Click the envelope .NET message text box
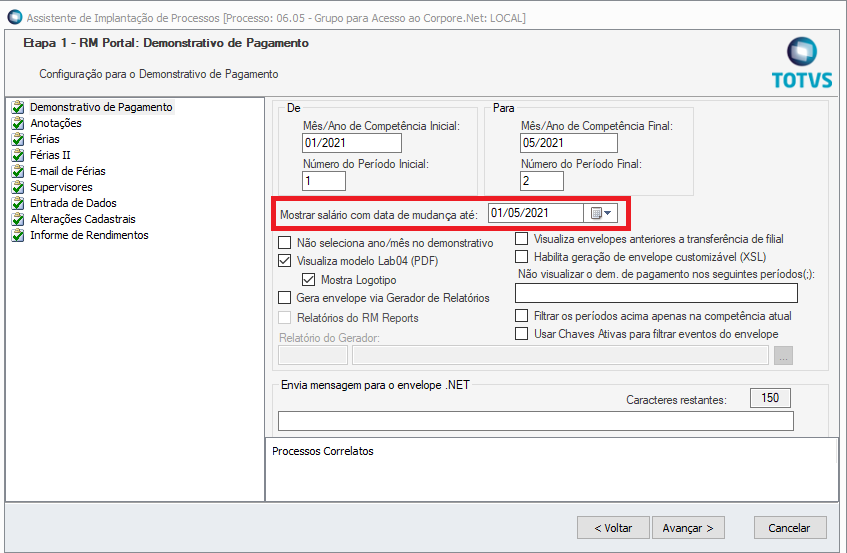The width and height of the screenshot is (847, 553). click(x=535, y=421)
